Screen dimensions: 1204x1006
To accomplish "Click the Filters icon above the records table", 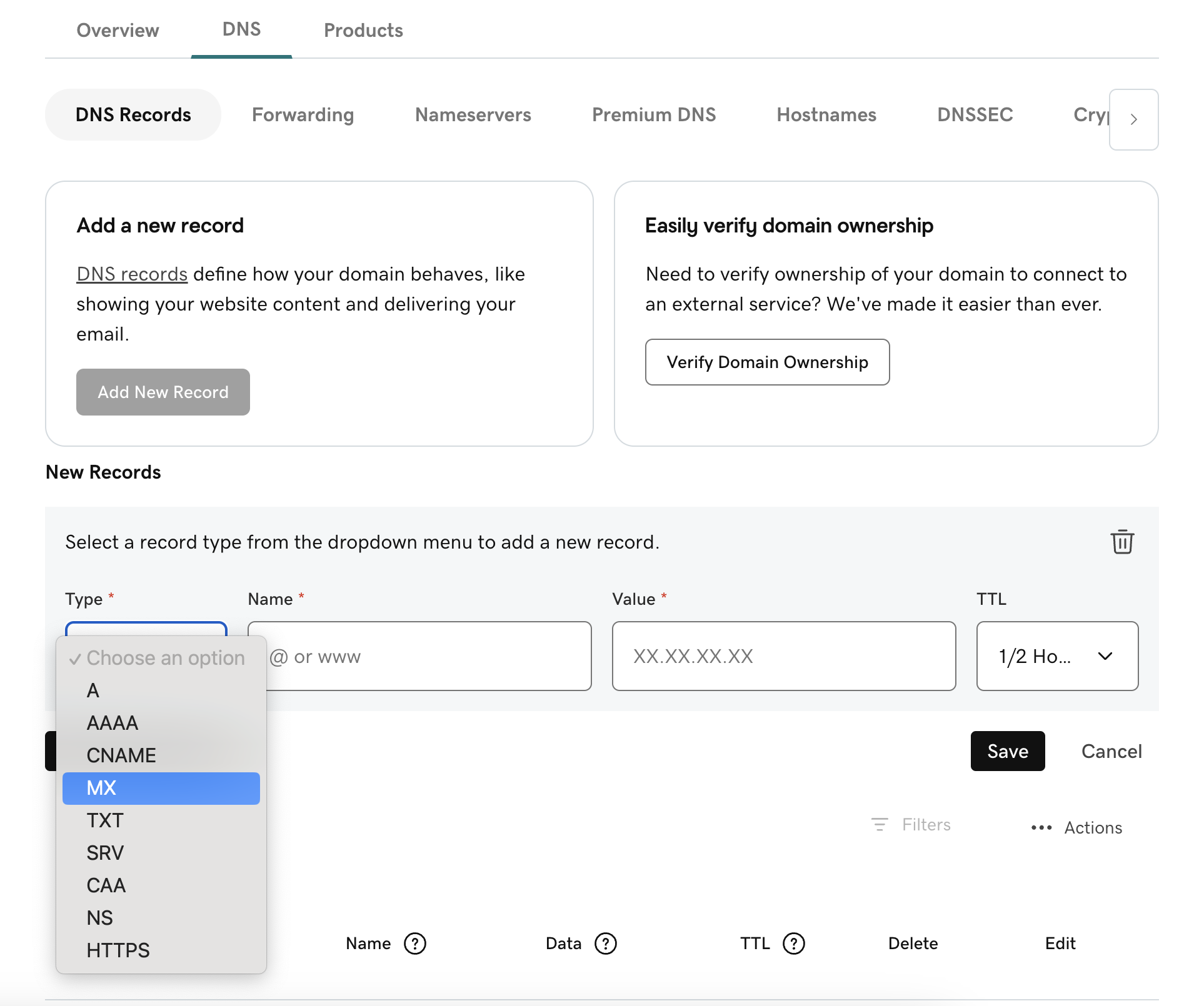I will [880, 825].
